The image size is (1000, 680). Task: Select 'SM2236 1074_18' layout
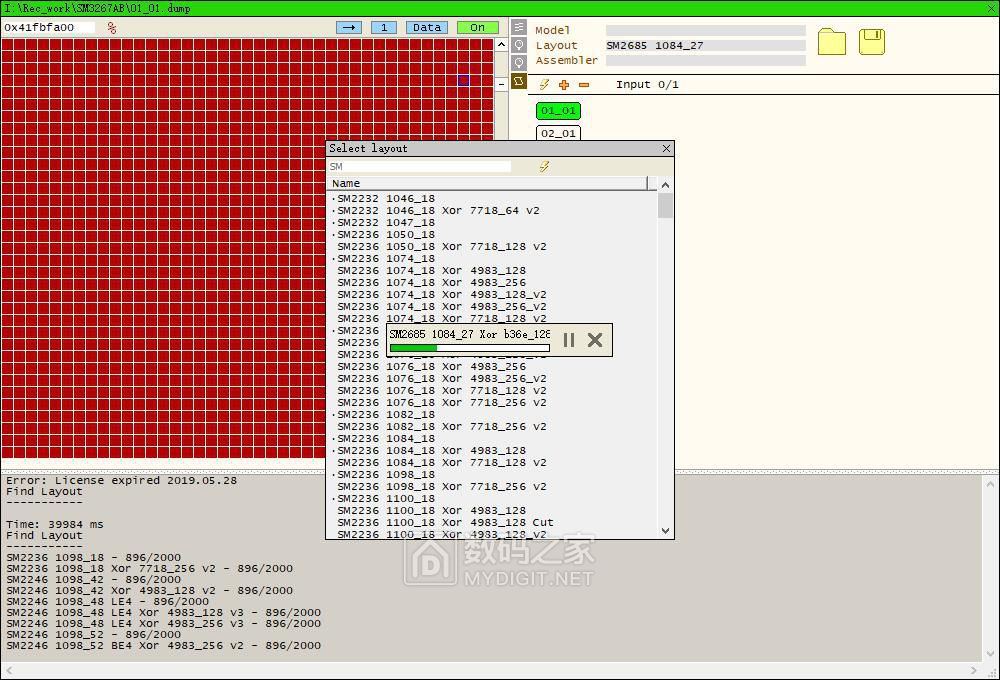[386, 259]
